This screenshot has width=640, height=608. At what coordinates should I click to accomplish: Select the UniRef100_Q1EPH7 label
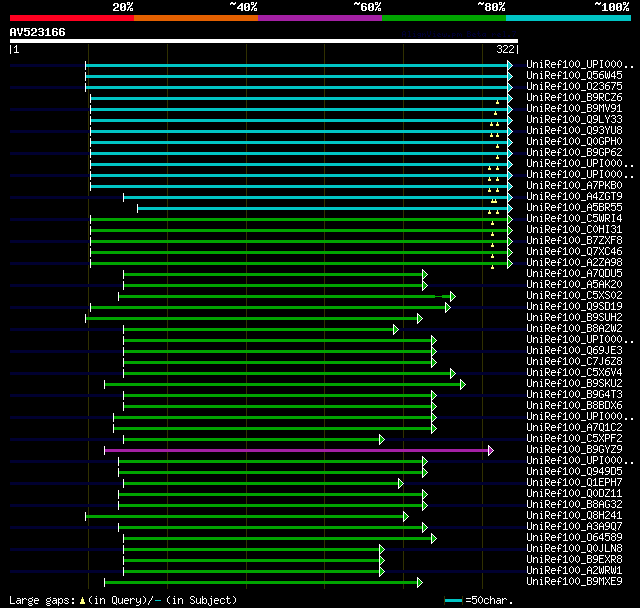coord(574,483)
